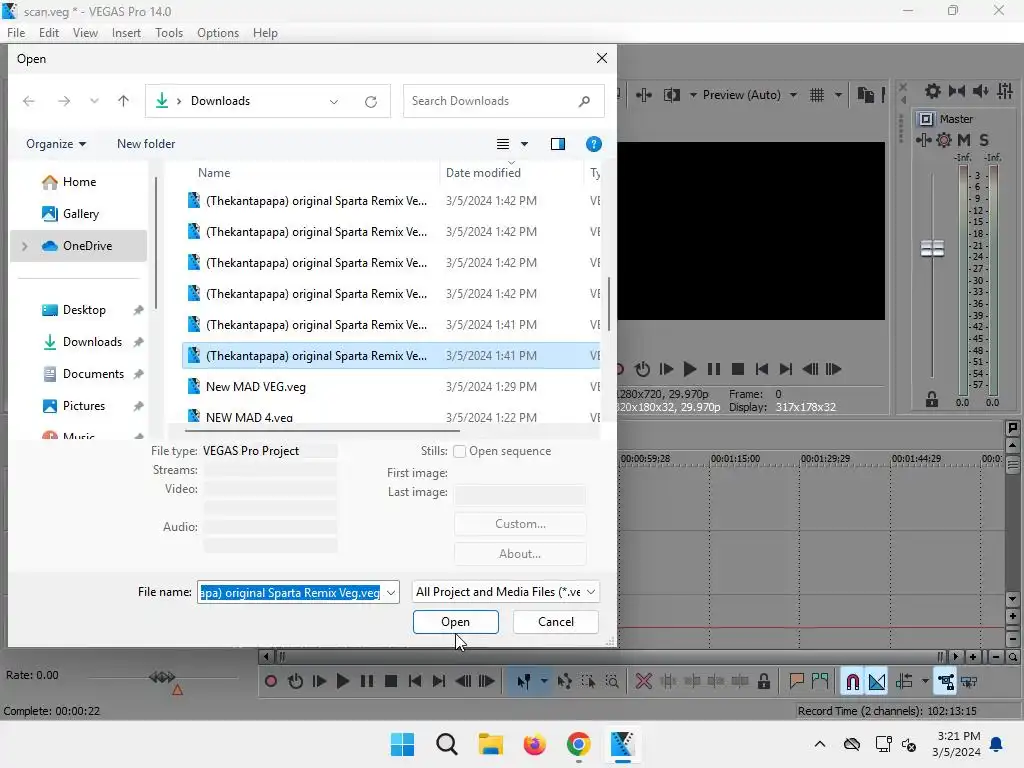Expand the File name combo box arrow

coord(391,593)
